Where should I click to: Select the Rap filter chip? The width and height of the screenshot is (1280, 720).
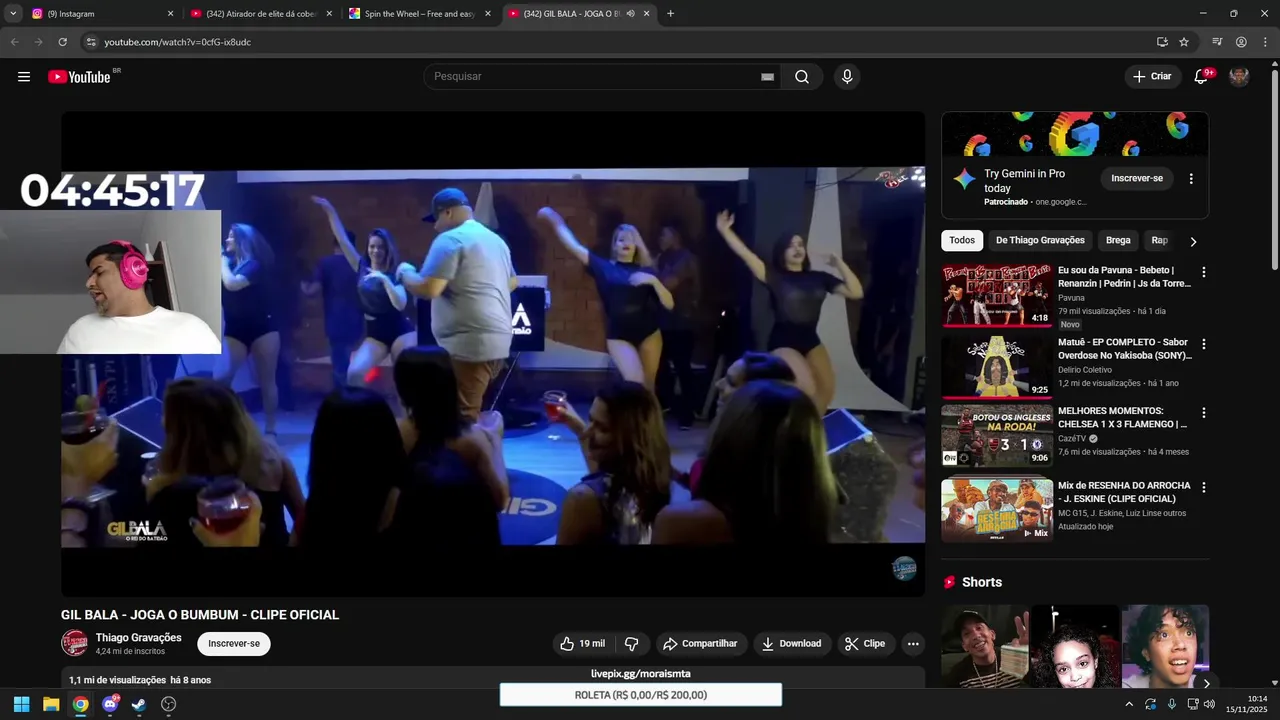pos(1160,241)
